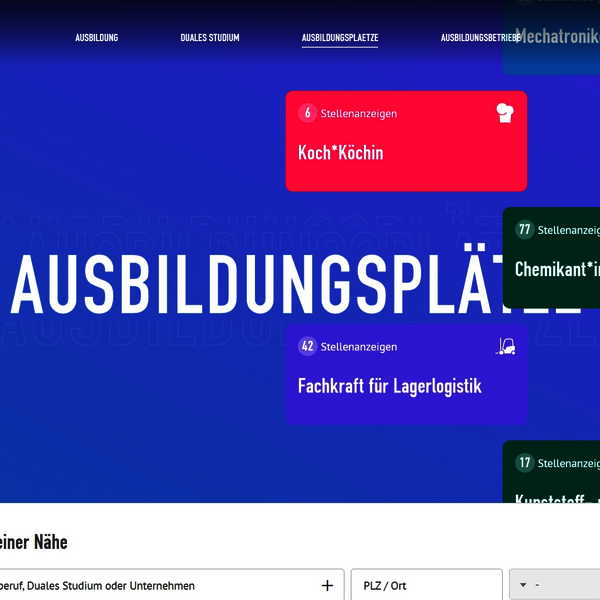This screenshot has height=600, width=600.
Task: Click the 17 job count badge
Action: (x=524, y=463)
